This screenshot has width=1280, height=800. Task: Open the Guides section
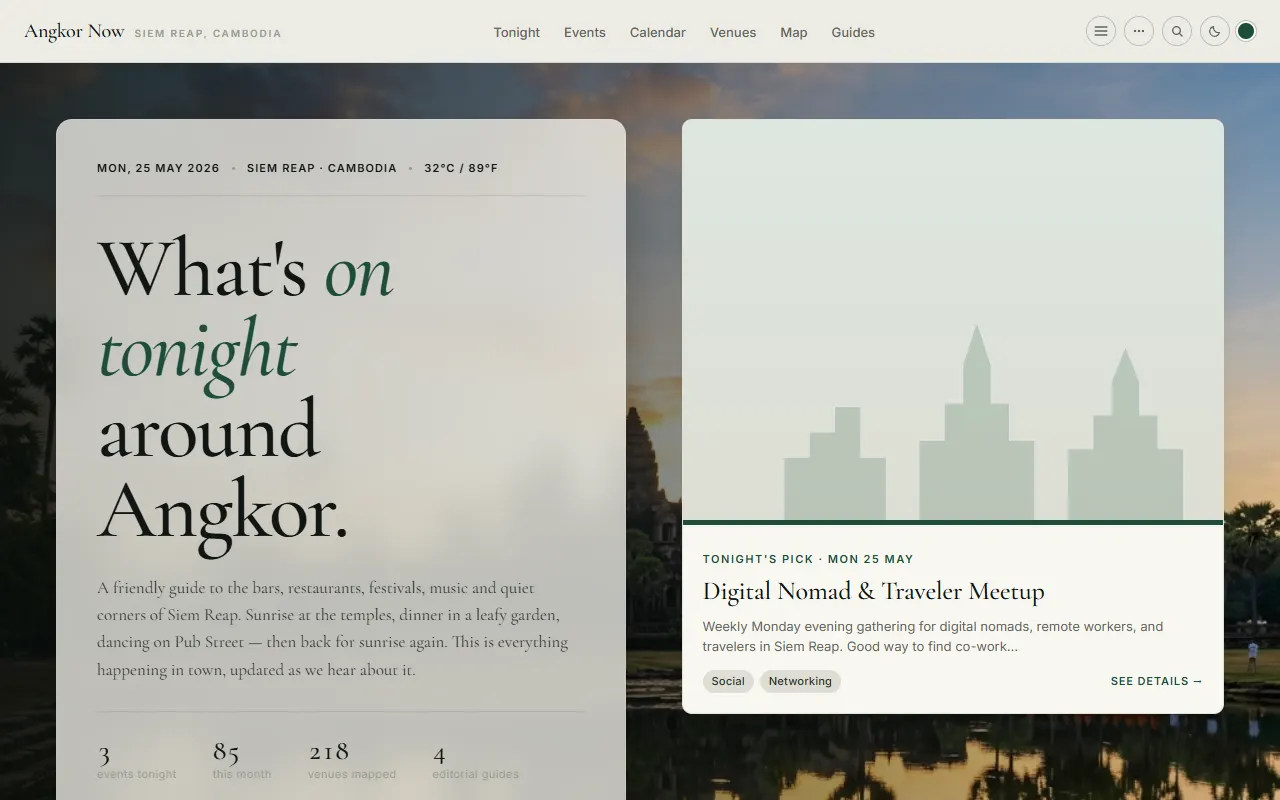pyautogui.click(x=853, y=32)
